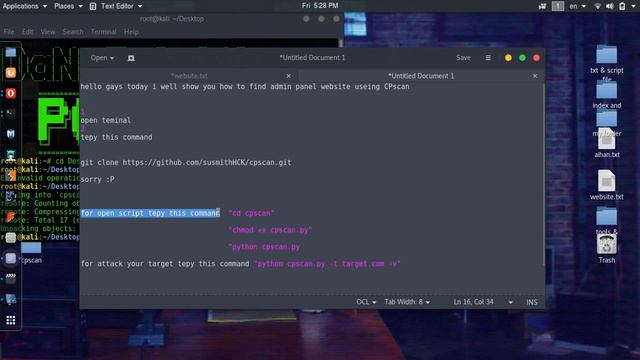Click the Open dropdown button in text editor
Viewport: 640px width, 360px height.
(102, 58)
